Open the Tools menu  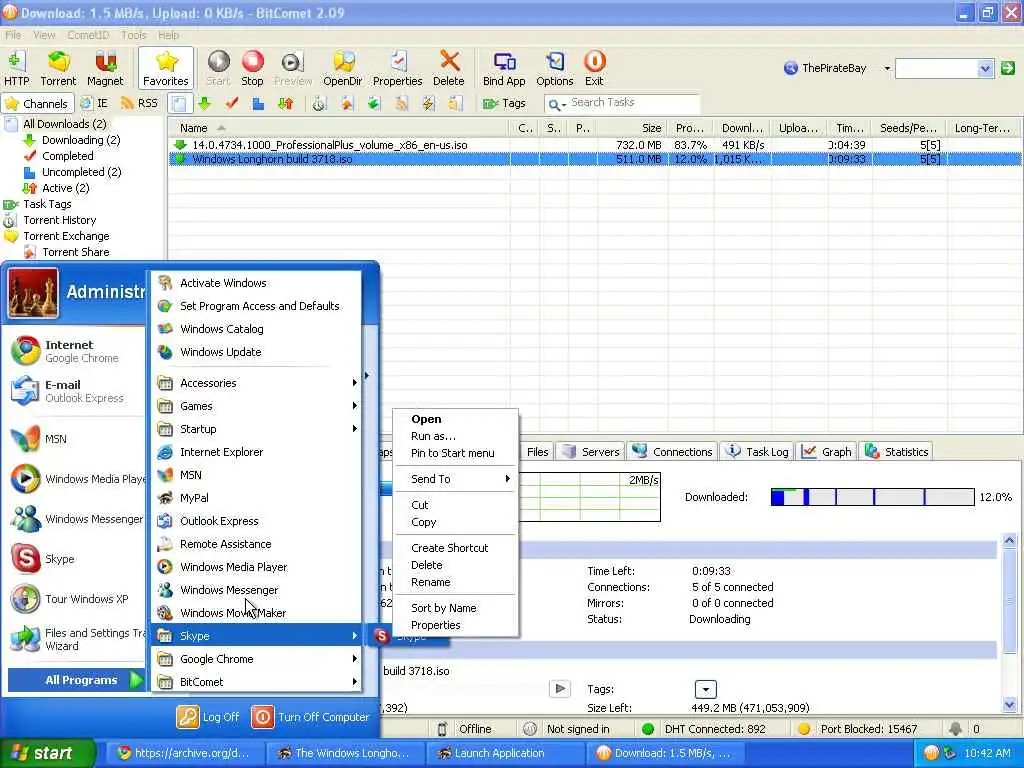coord(133,35)
